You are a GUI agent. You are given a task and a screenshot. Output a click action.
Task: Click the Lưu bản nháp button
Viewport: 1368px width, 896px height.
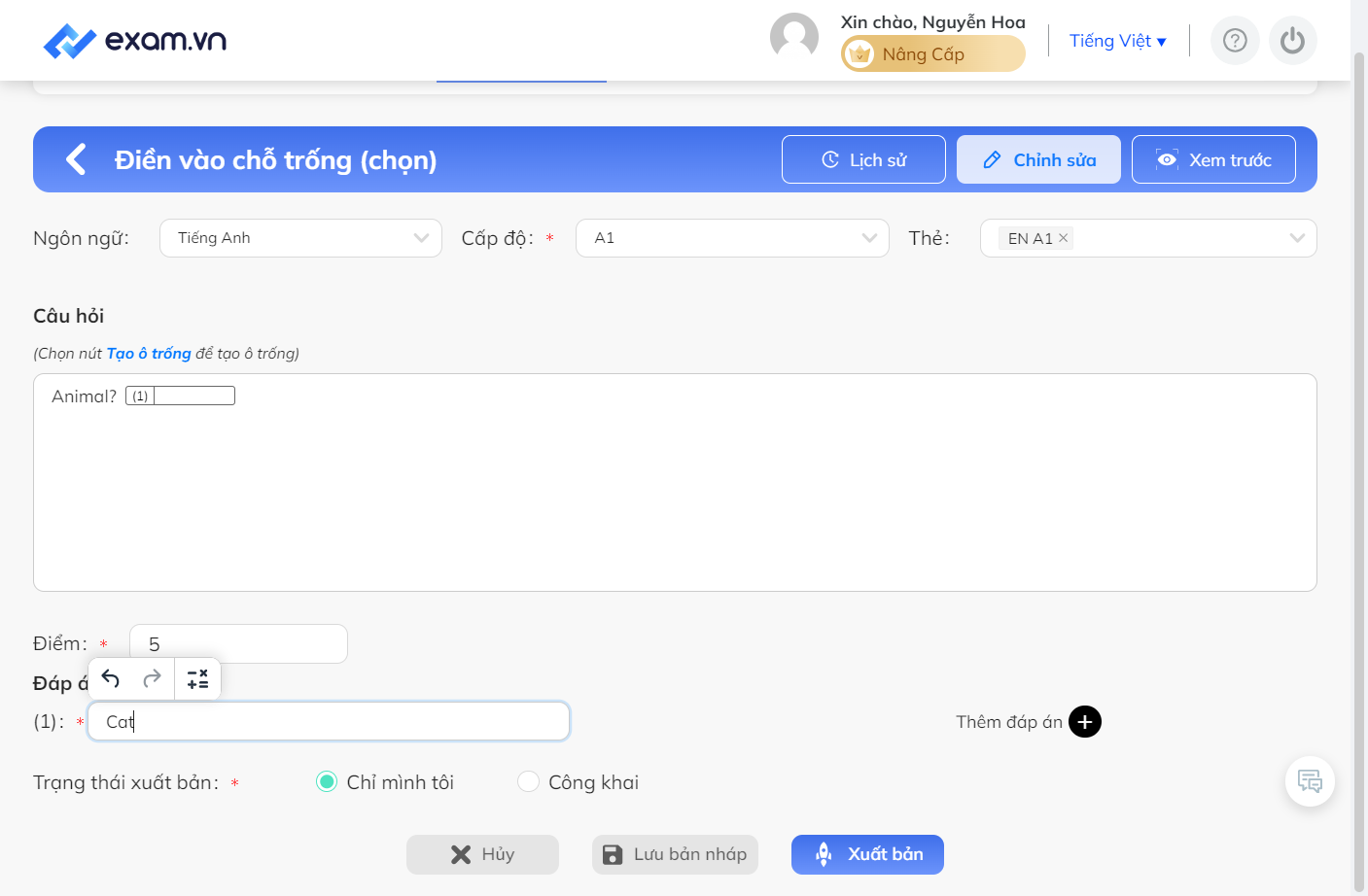click(675, 854)
